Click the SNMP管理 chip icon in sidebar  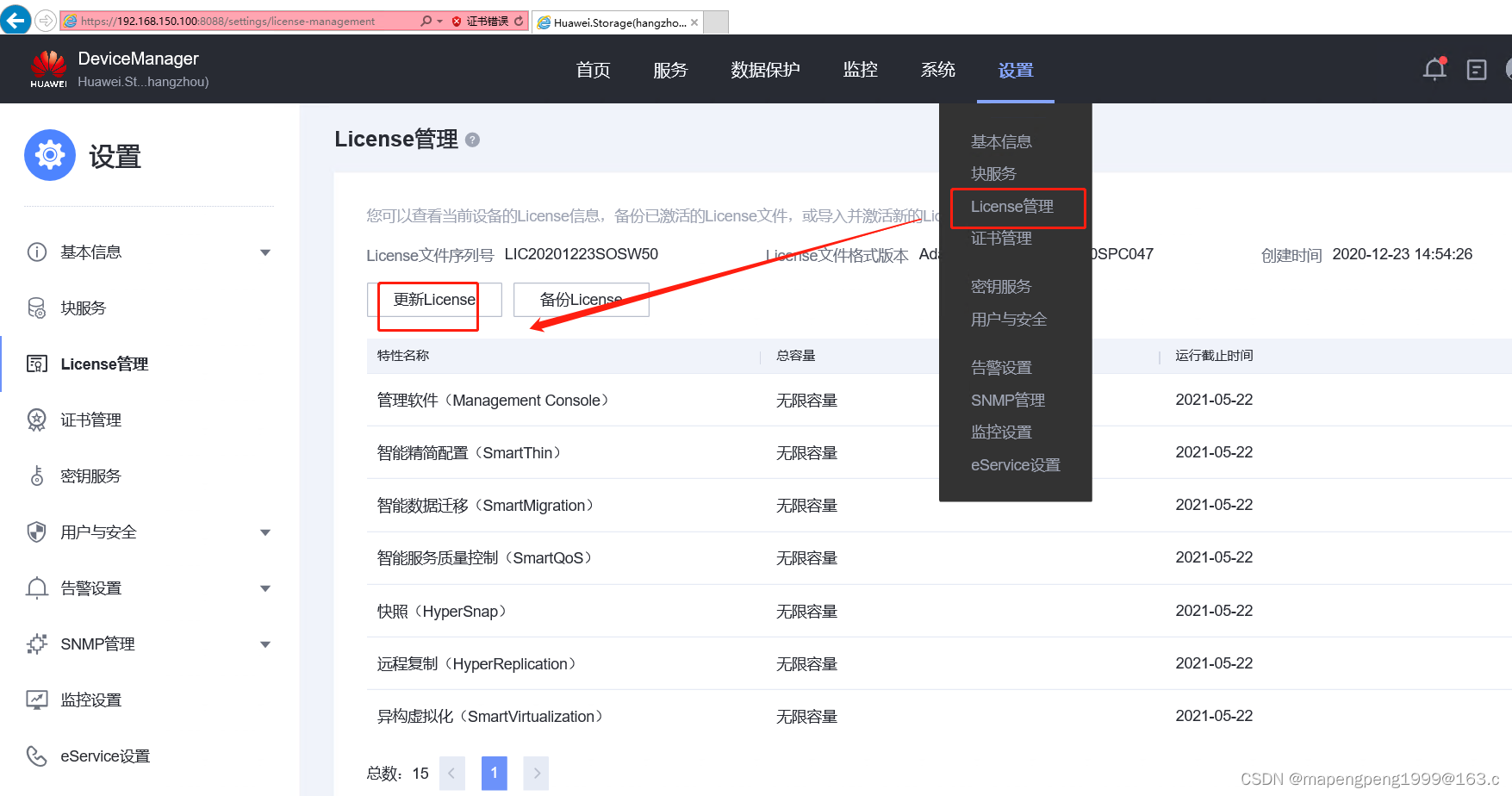point(37,644)
